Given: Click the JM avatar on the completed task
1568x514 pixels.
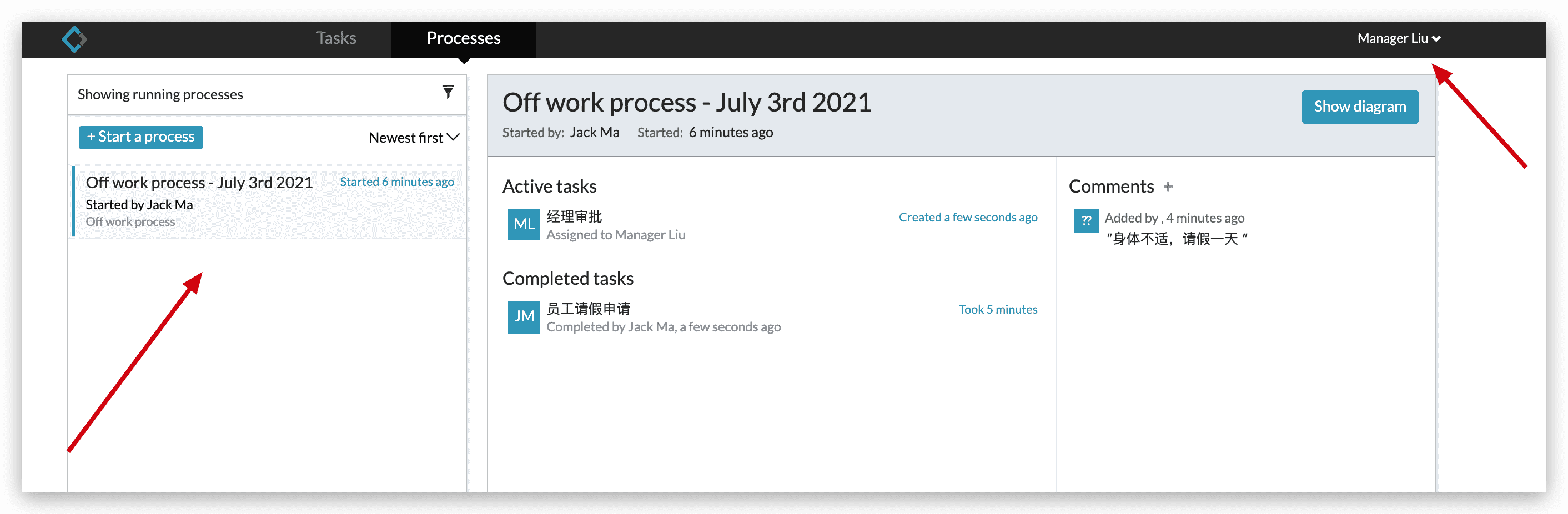Looking at the screenshot, I should coord(524,317).
